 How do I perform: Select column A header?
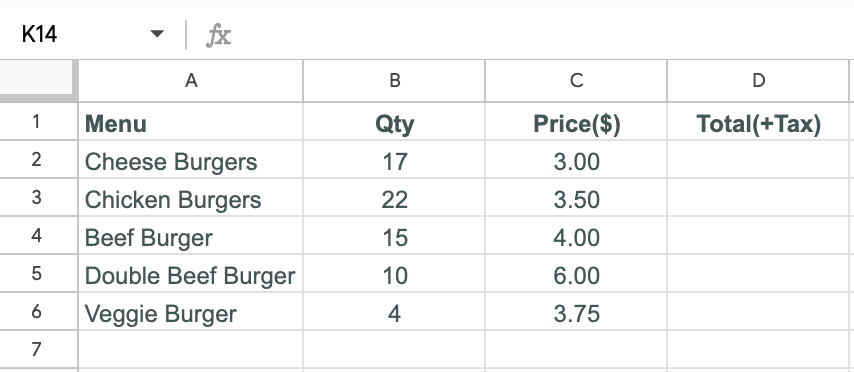(x=191, y=81)
